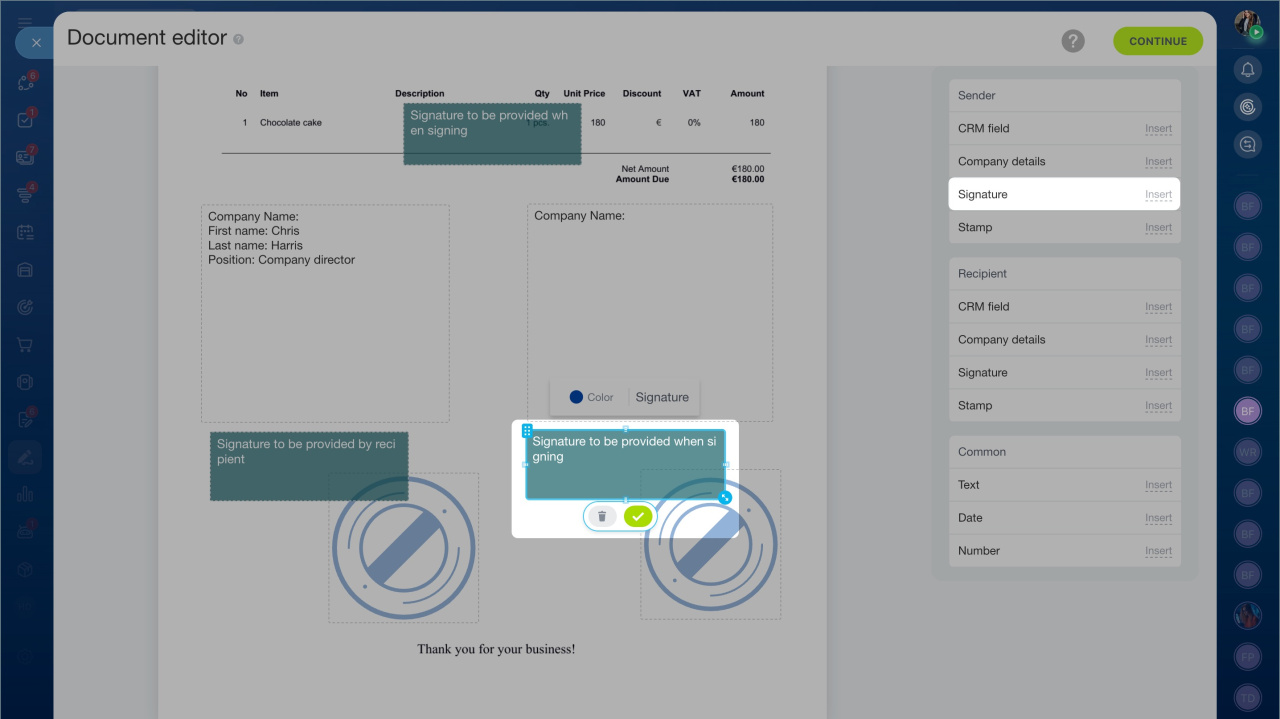
Task: Pick the blue Color swatch in the popup
Action: coord(576,397)
